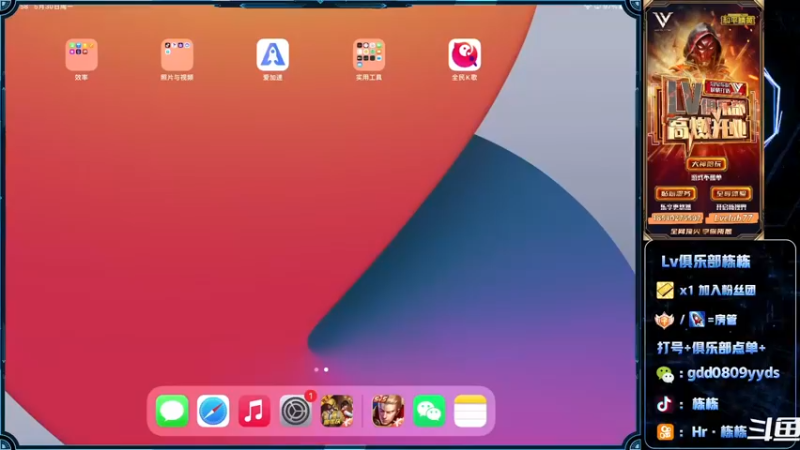Viewport: 800px width, 450px height.
Task: Launch the hero game right of dock divider
Action: [388, 411]
